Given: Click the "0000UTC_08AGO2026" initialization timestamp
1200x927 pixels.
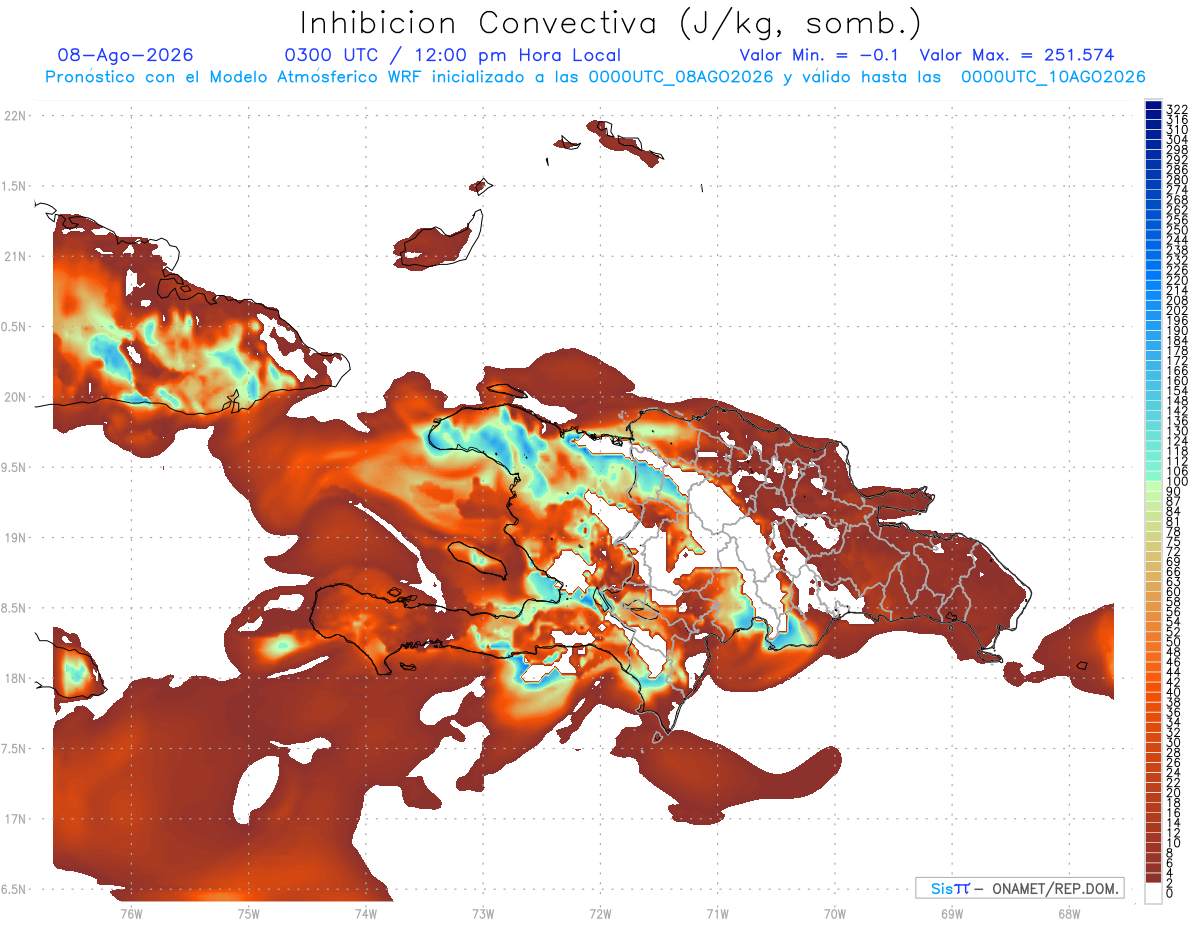Looking at the screenshot, I should point(681,77).
